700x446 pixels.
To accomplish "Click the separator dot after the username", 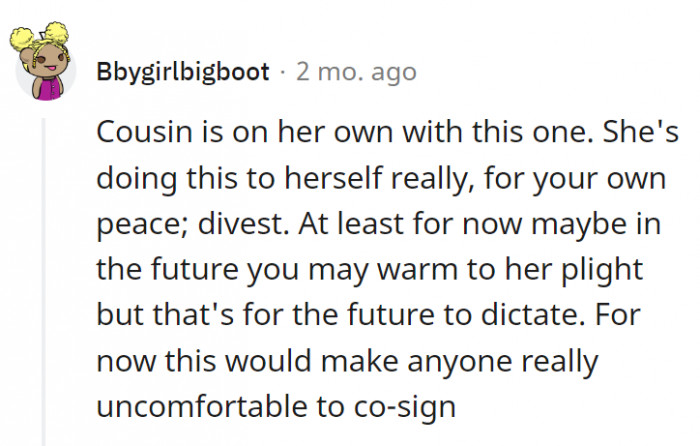I will tap(283, 72).
